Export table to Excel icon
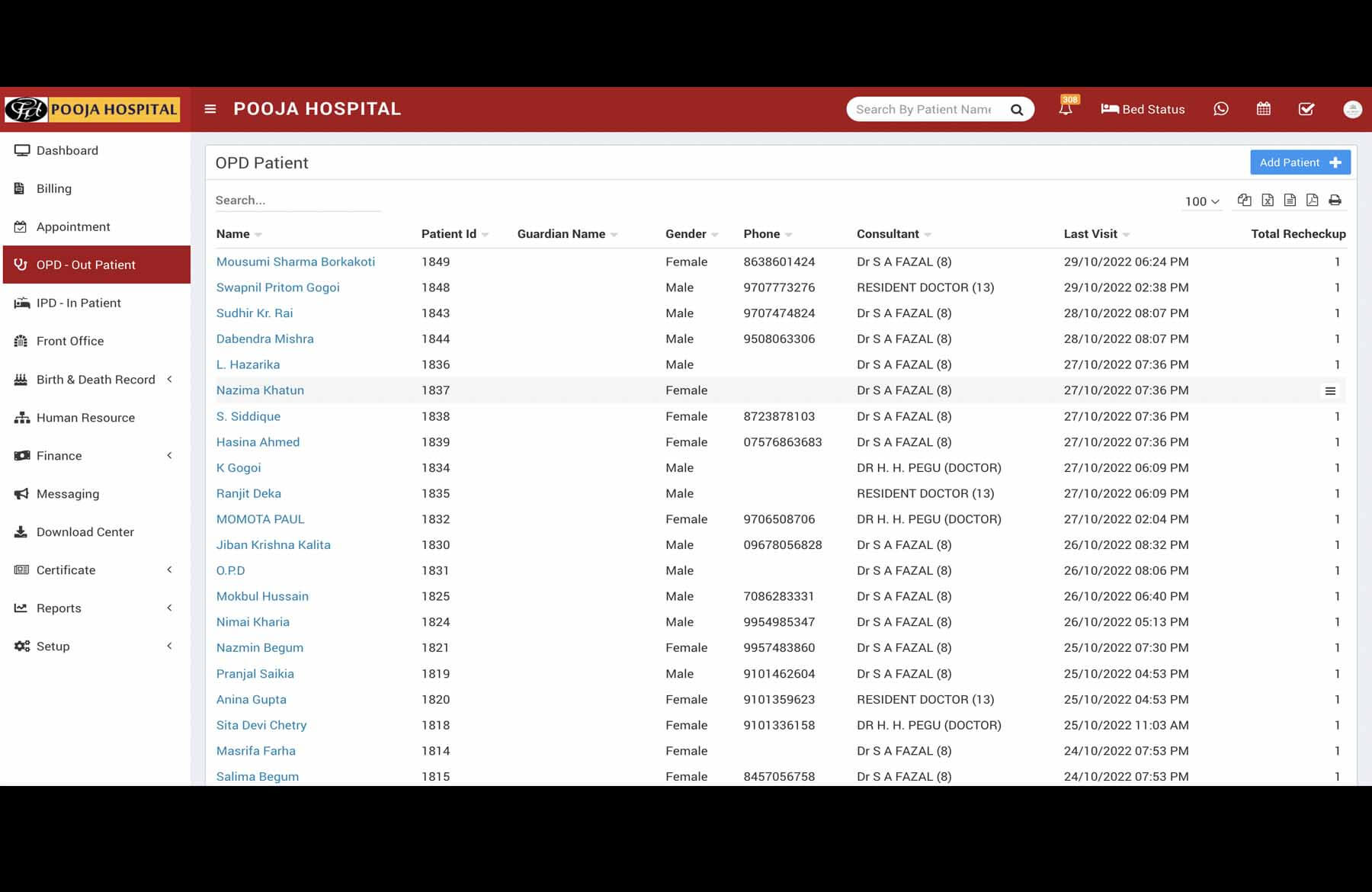The width and height of the screenshot is (1372, 892). point(1267,200)
